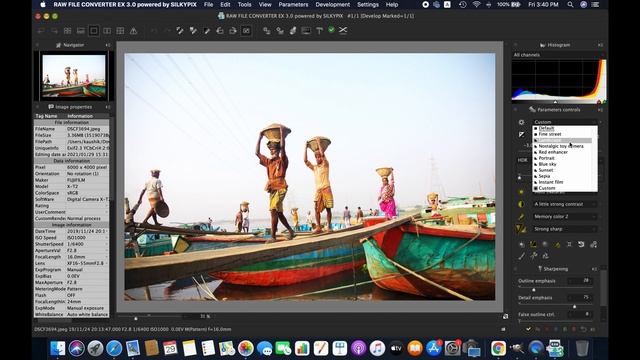Click the Detail emphasis value field 75
Viewport: 640px width, 360px height.
pyautogui.click(x=580, y=298)
